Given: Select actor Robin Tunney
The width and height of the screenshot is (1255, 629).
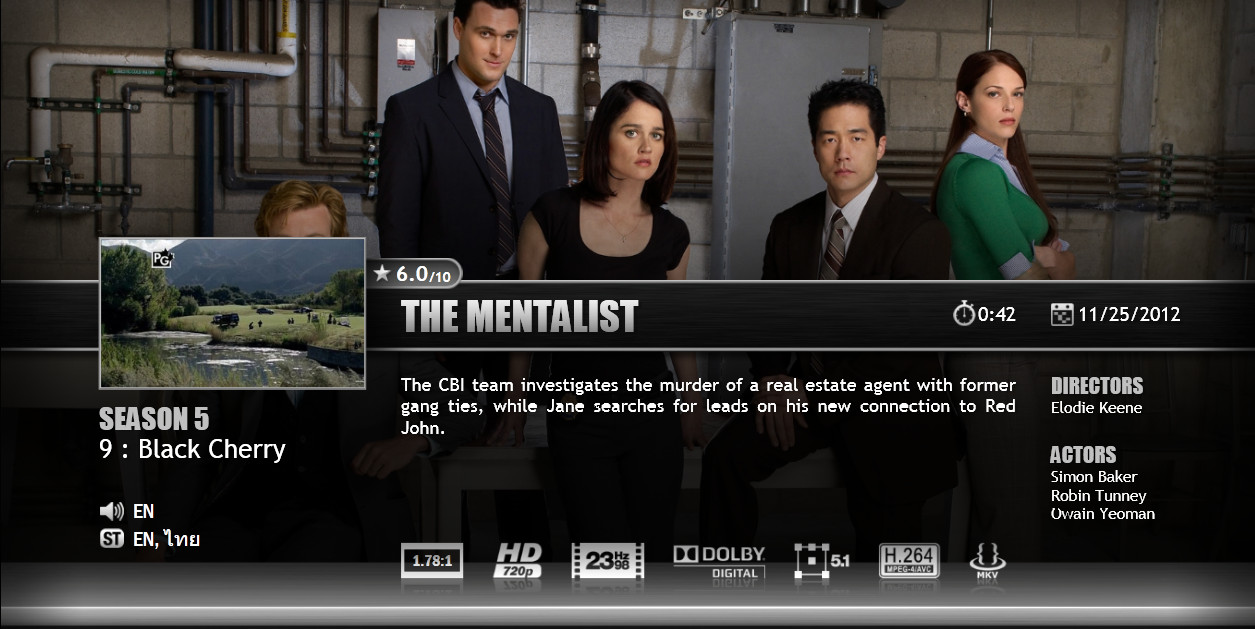Looking at the screenshot, I should [x=1099, y=495].
